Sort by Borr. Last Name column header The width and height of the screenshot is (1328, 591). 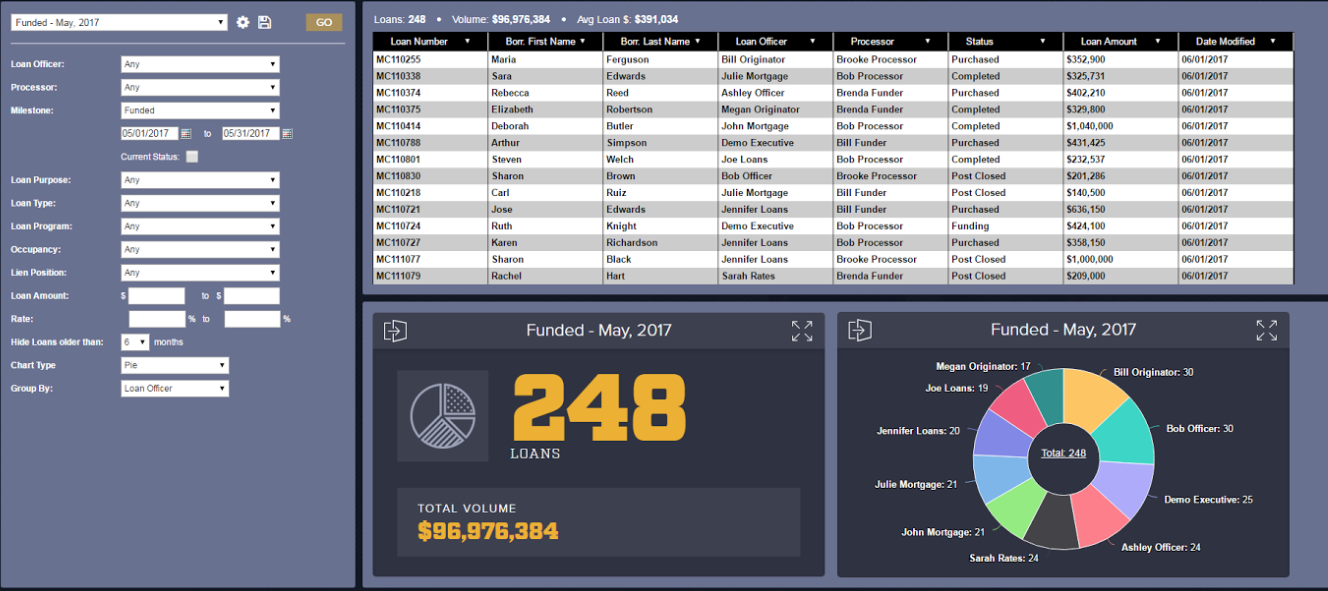click(661, 41)
